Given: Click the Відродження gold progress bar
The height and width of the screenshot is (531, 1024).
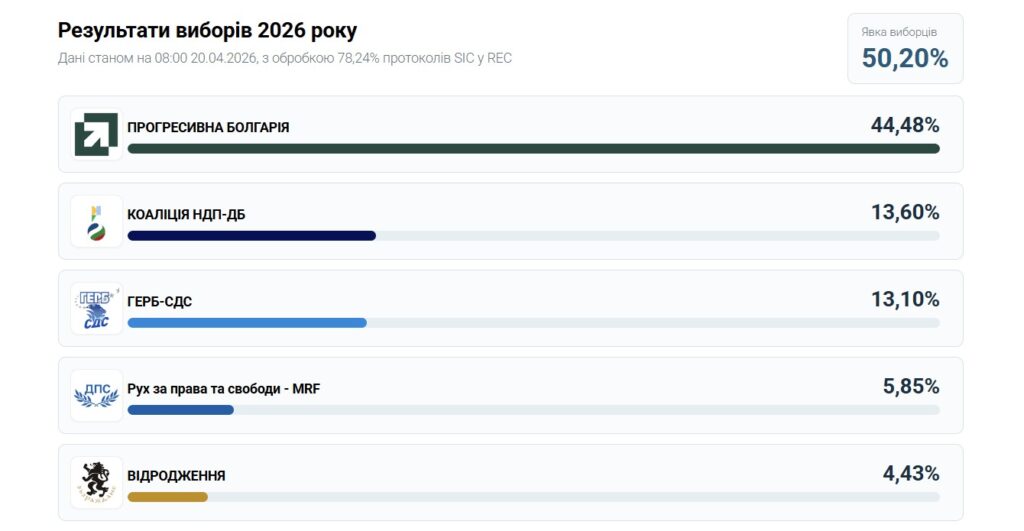Looking at the screenshot, I should coord(167,497).
